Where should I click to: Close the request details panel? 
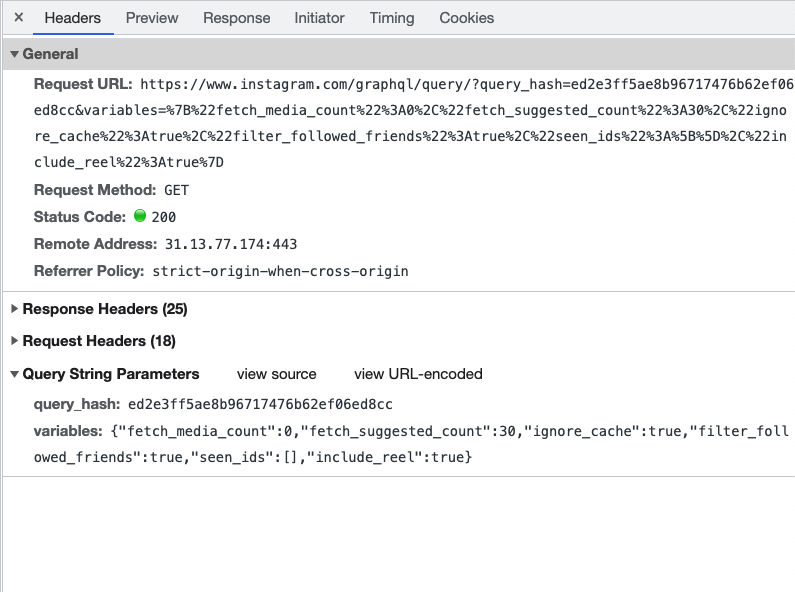click(19, 18)
